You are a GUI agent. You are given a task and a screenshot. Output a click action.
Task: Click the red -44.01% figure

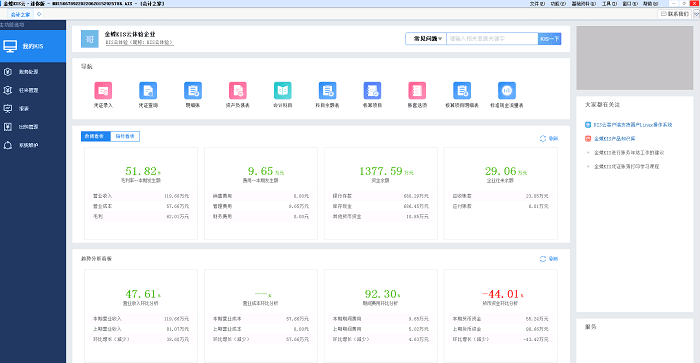tap(503, 294)
